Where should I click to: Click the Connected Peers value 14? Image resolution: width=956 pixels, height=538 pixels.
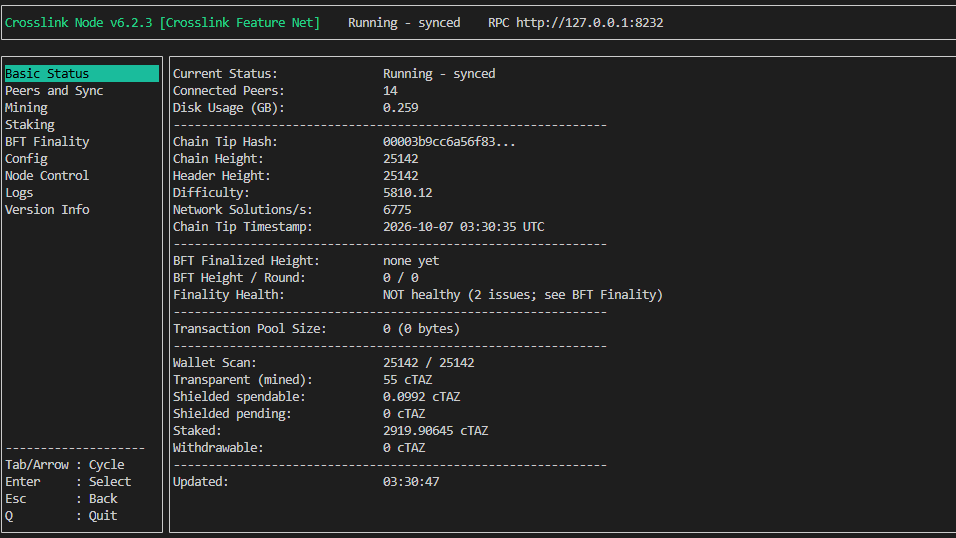[390, 90]
